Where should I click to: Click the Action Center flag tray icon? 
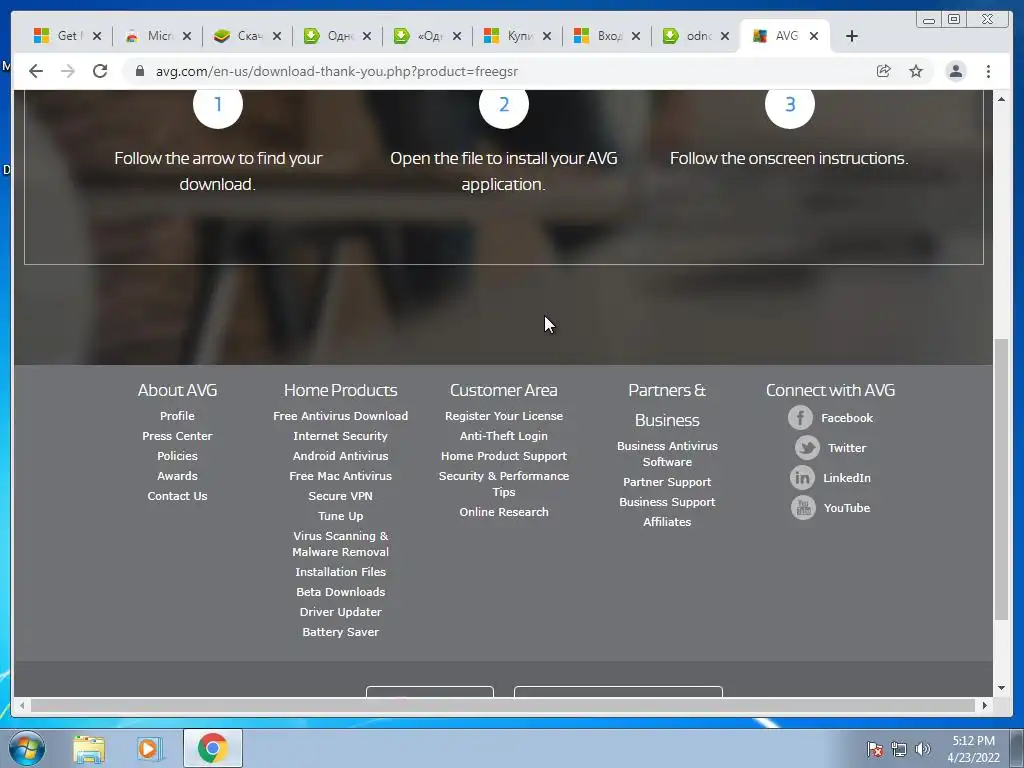click(x=875, y=749)
